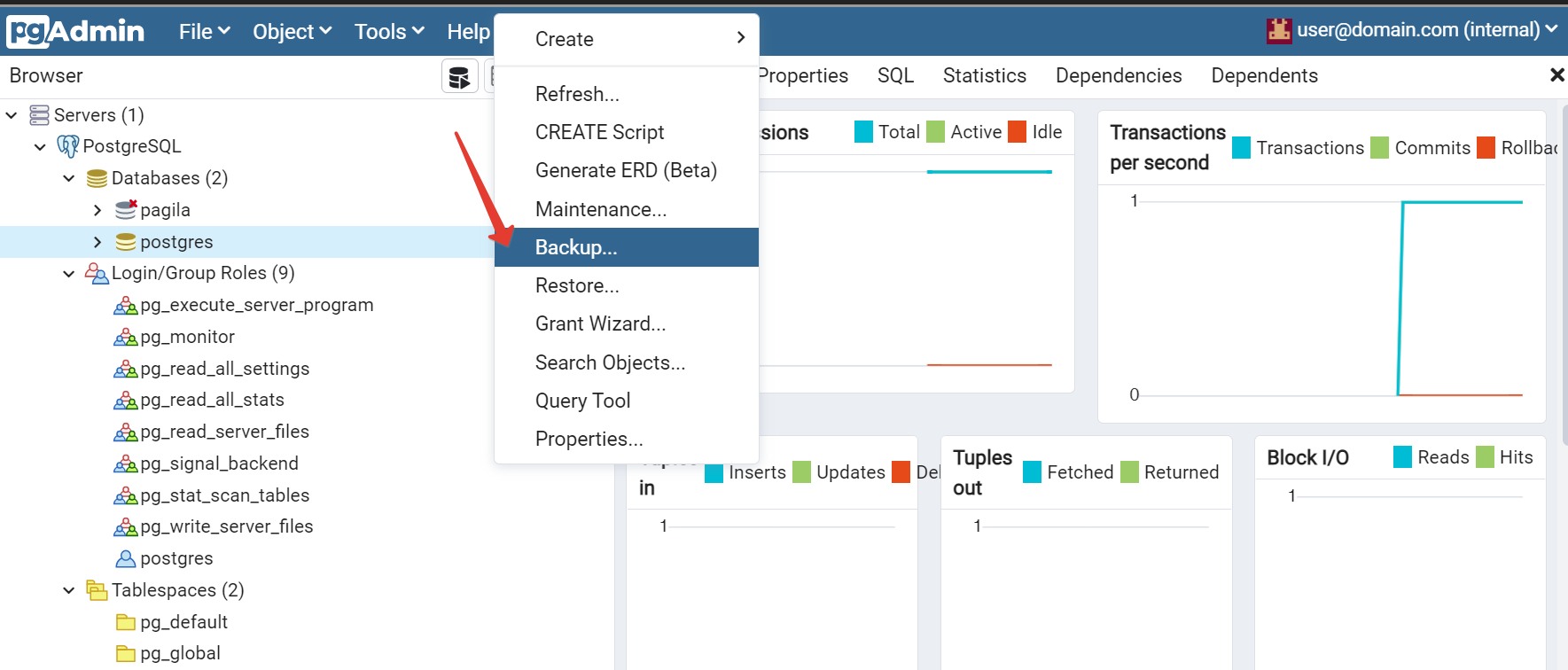Click the Query Tool database icon in Browser toolbar

click(x=459, y=77)
